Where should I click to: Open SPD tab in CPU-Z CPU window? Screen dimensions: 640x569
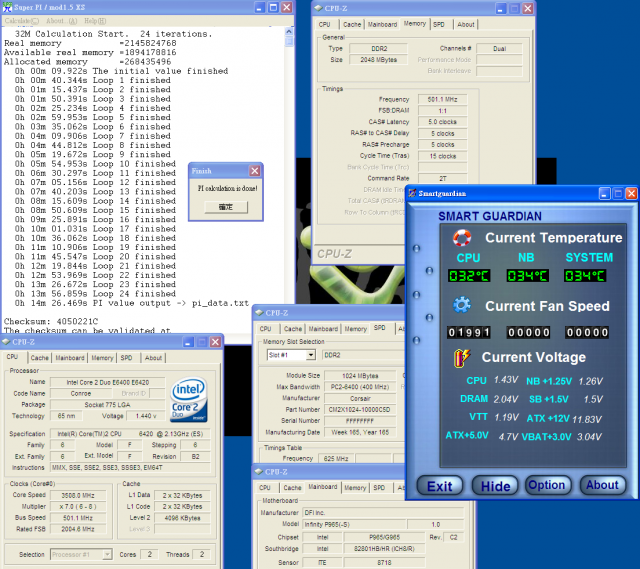[127, 358]
